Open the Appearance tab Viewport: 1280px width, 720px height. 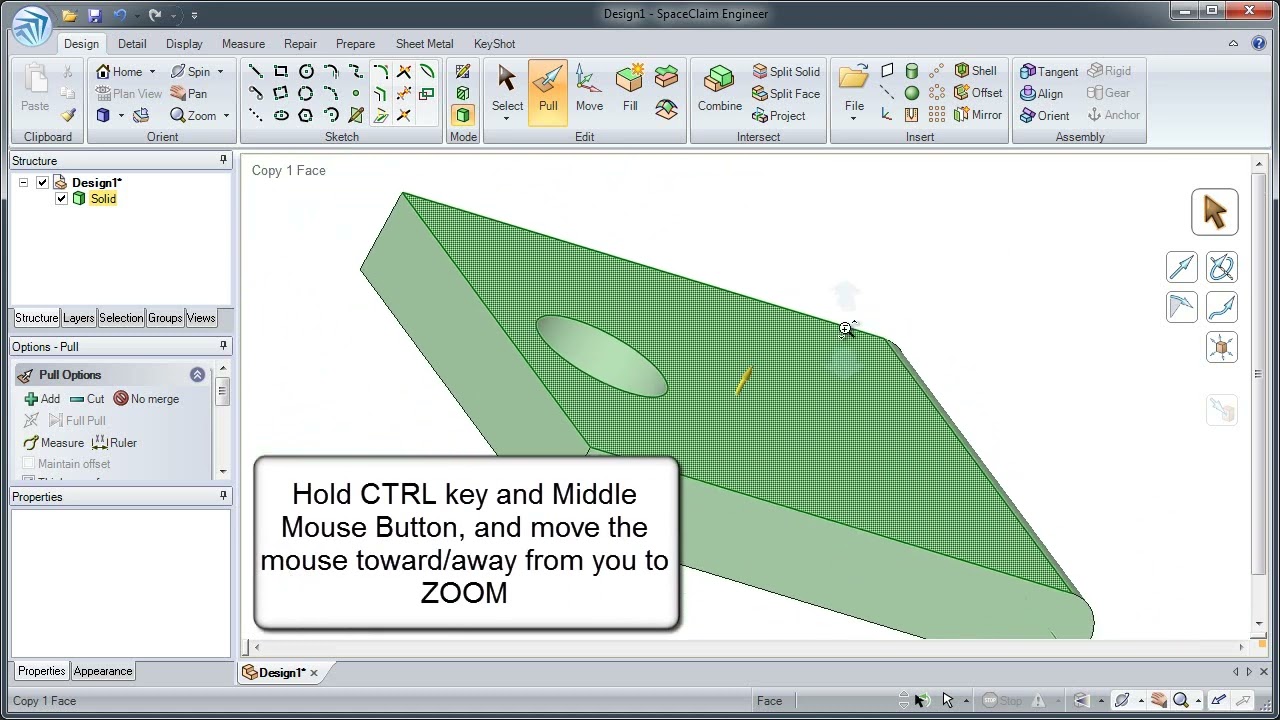(x=102, y=671)
